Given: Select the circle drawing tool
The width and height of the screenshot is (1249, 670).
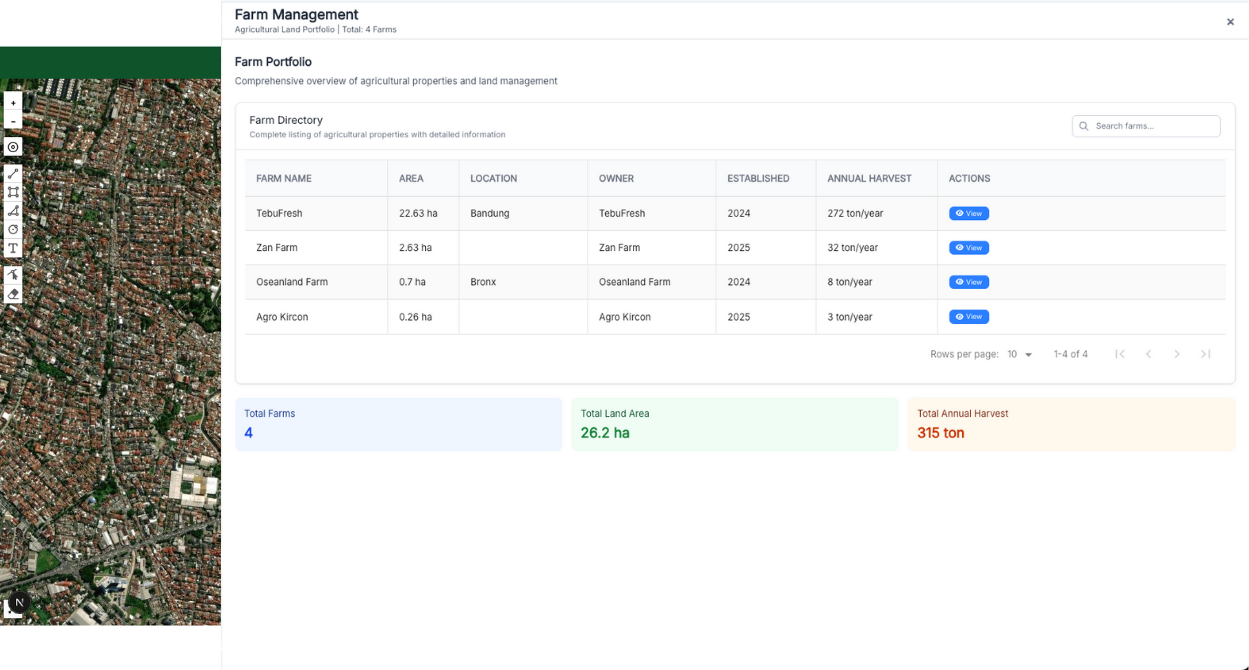Looking at the screenshot, I should click(13, 229).
